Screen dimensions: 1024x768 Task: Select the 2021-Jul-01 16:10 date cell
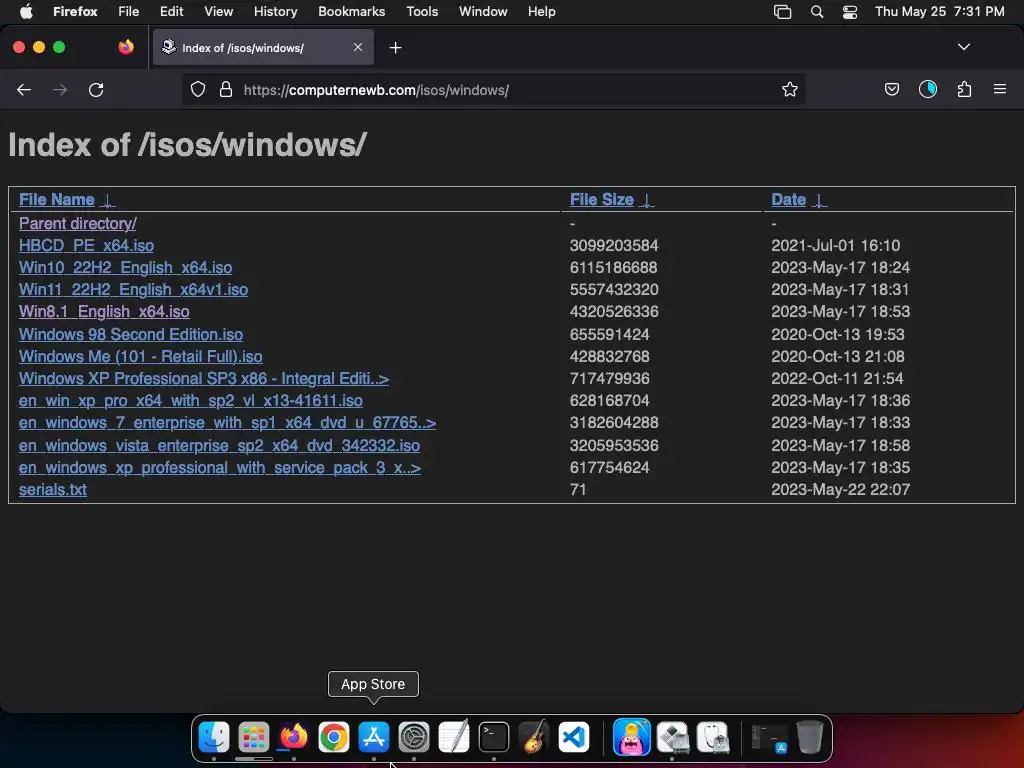835,246
